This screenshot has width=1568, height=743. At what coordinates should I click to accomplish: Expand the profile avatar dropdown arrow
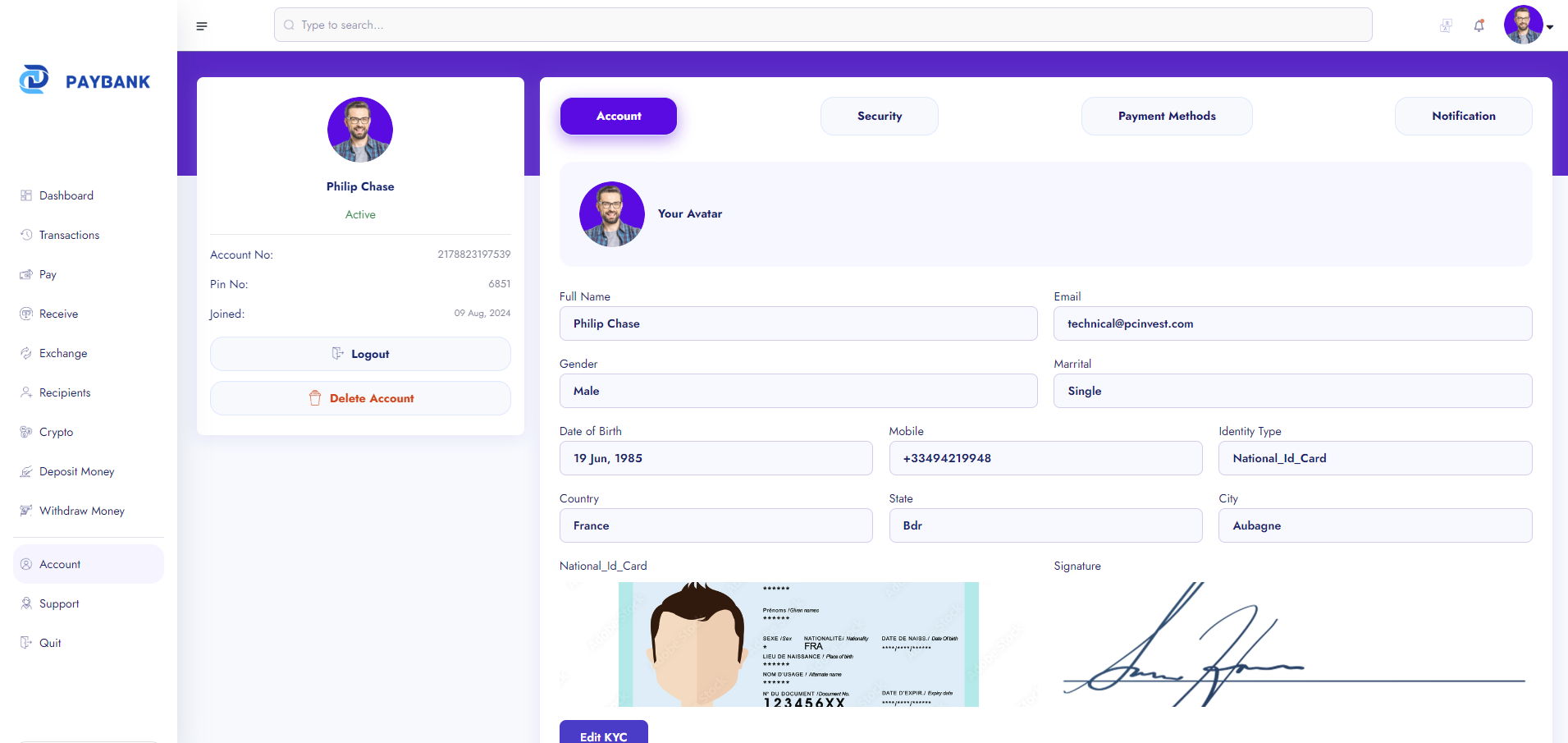tap(1550, 27)
